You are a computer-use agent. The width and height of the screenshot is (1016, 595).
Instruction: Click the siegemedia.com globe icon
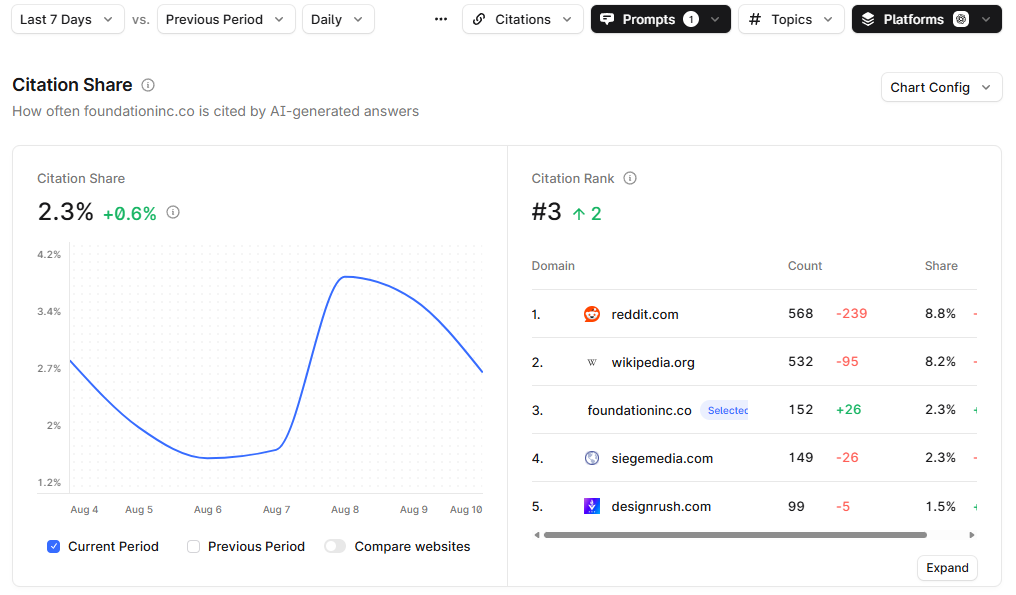click(x=592, y=458)
